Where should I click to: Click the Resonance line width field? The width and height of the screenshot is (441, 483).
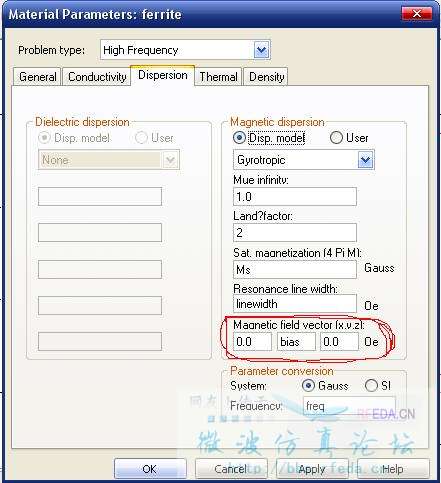(295, 304)
